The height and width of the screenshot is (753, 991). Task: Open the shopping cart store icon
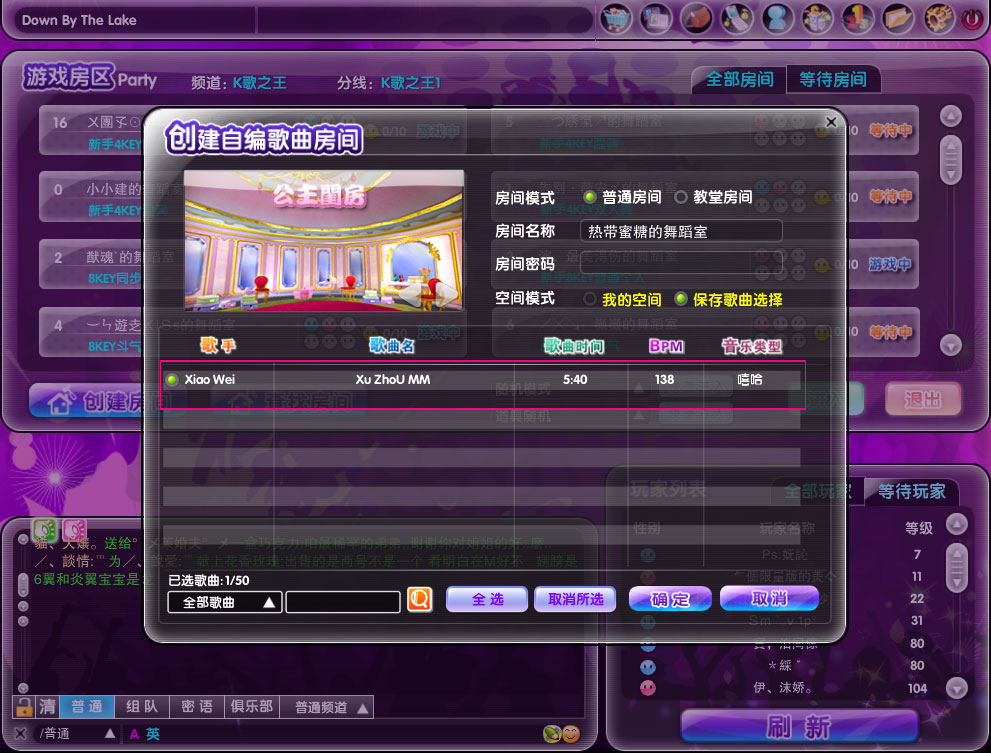click(x=615, y=18)
